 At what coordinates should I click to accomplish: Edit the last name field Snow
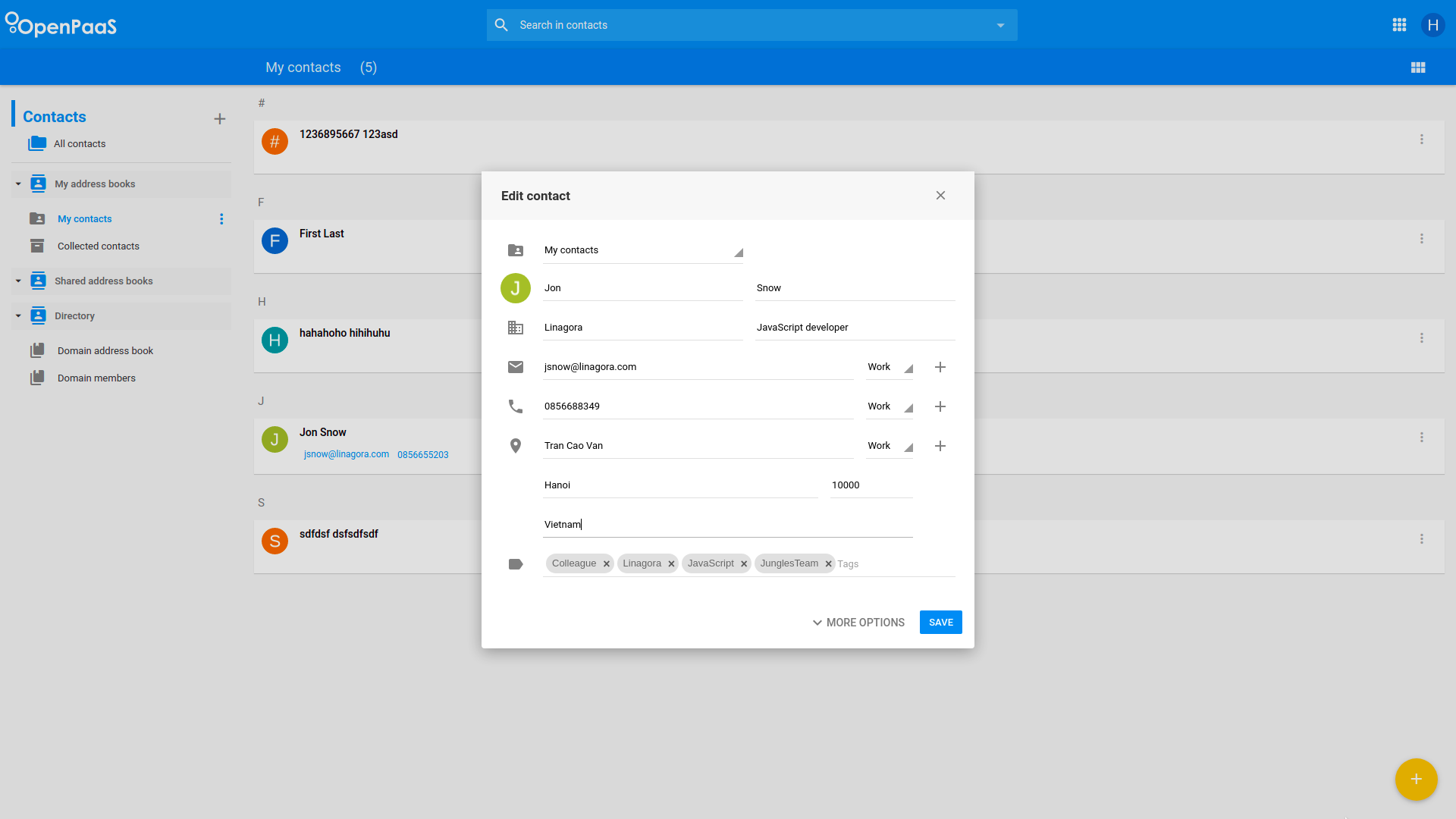tap(855, 288)
